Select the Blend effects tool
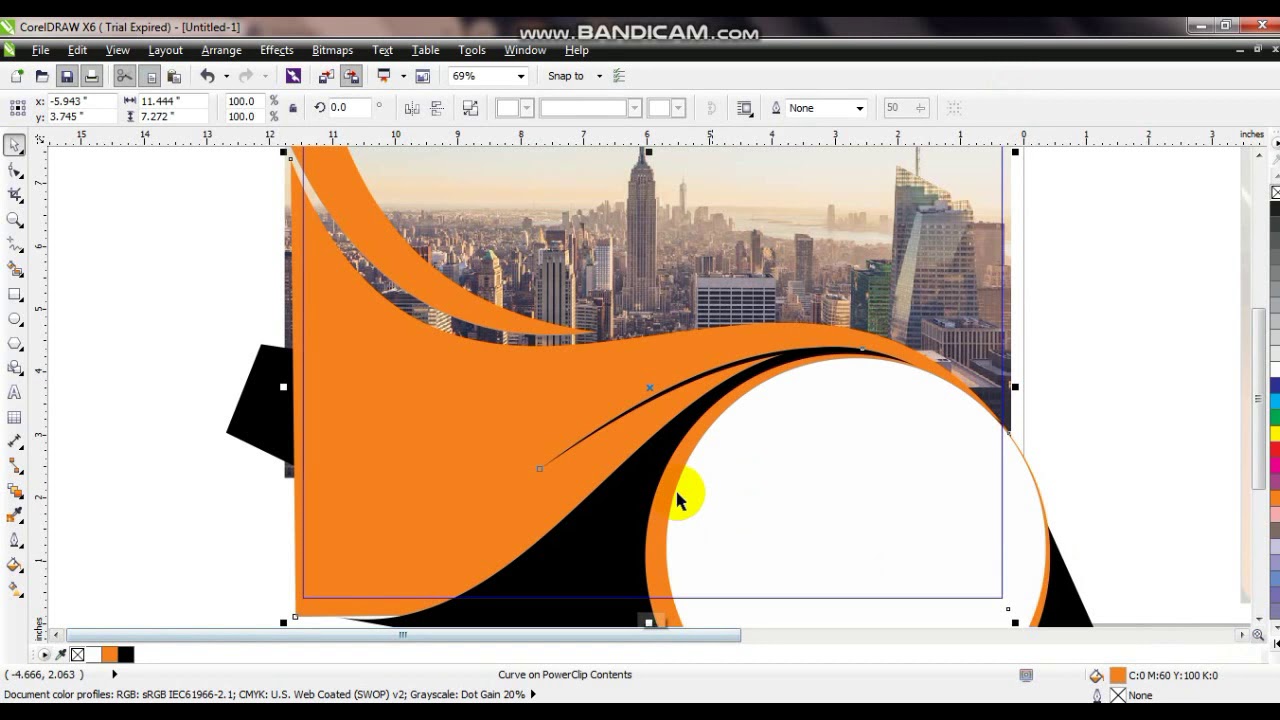1280x720 pixels. [15, 492]
